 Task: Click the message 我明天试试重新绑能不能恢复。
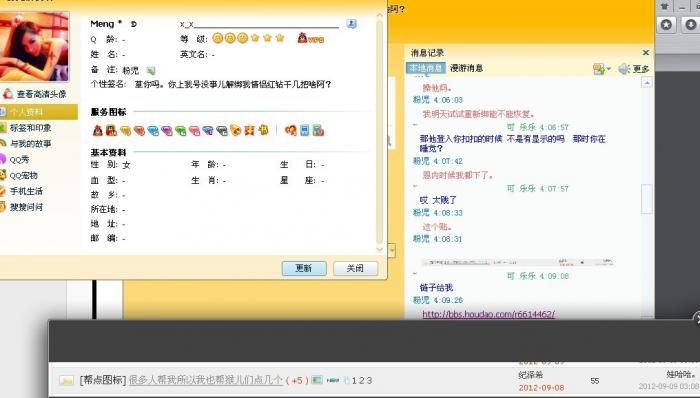click(x=479, y=114)
